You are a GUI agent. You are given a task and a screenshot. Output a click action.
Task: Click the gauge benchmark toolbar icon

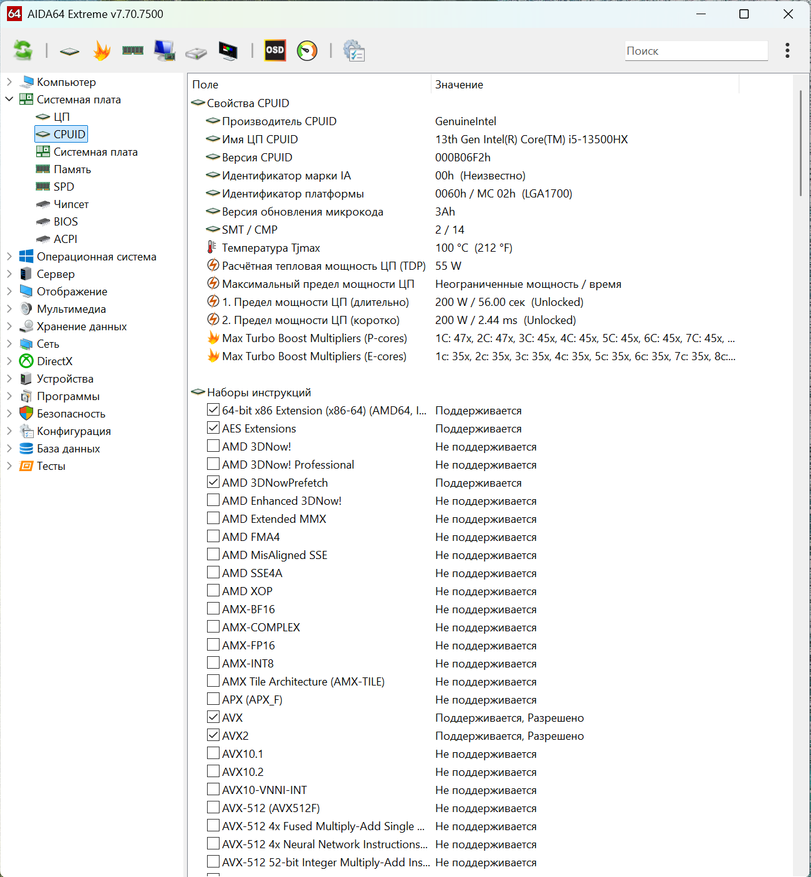point(307,51)
